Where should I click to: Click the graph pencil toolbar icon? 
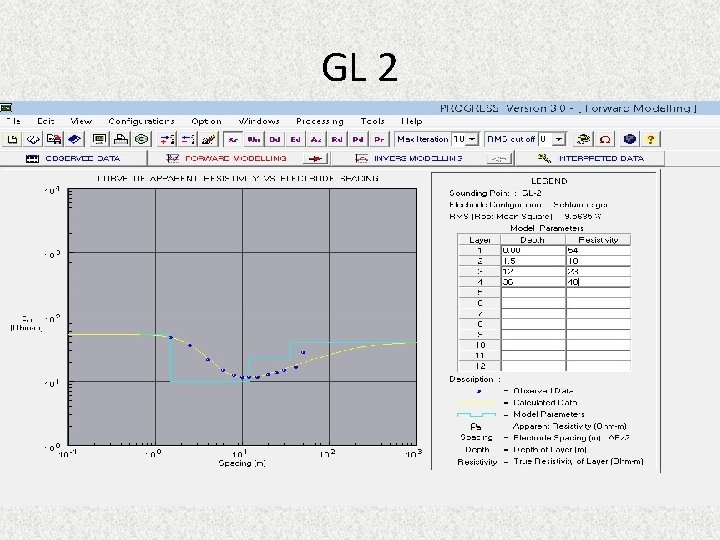(x=208, y=139)
